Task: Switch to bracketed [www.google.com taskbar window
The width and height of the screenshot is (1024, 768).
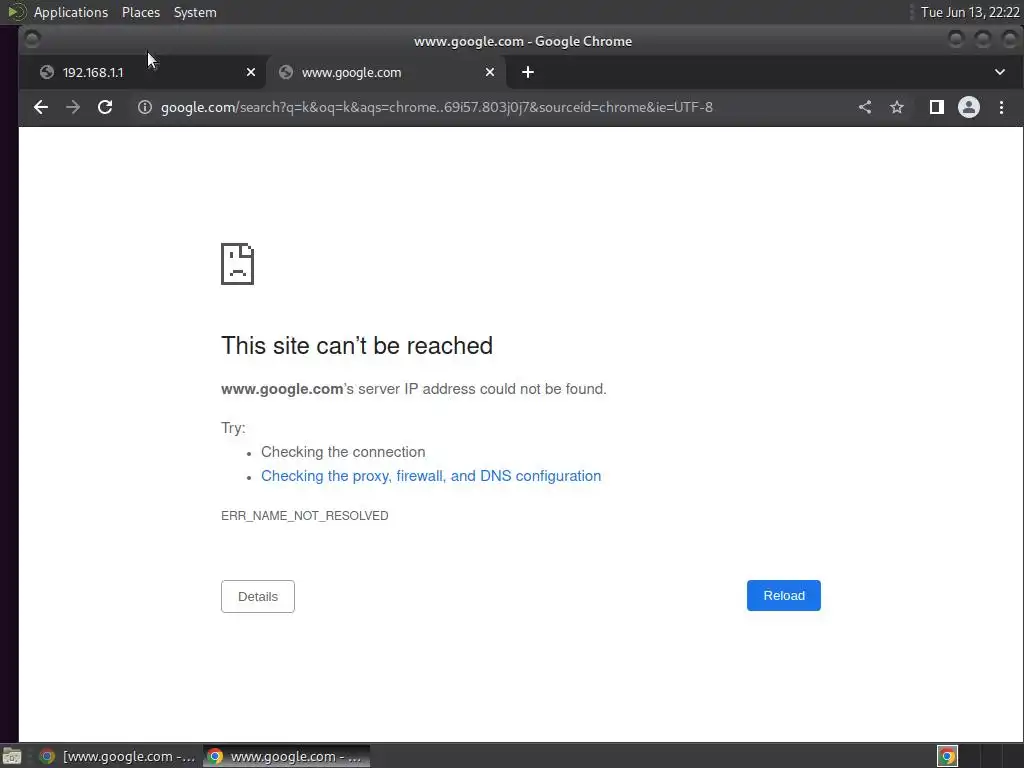Action: tap(118, 757)
